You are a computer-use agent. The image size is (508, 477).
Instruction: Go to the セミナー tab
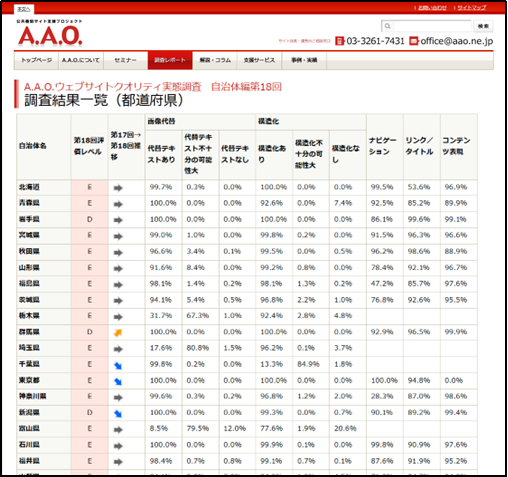tap(126, 60)
